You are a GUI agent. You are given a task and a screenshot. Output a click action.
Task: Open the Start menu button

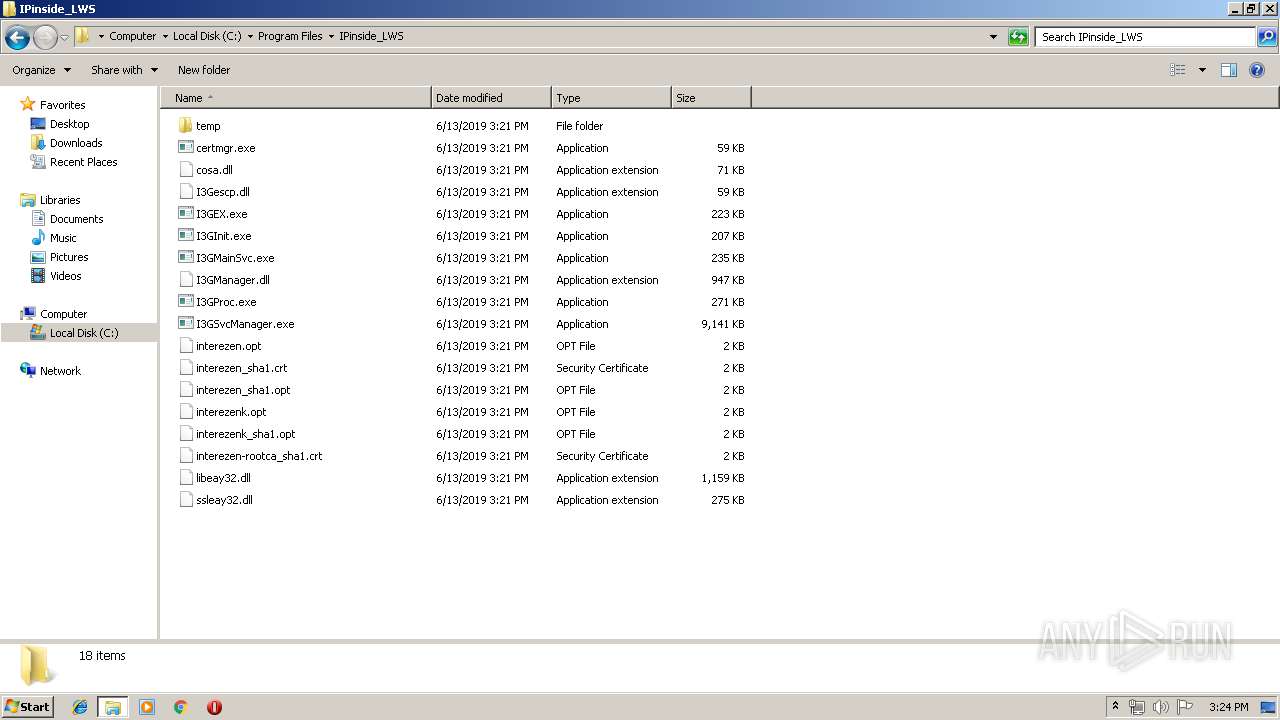(27, 707)
